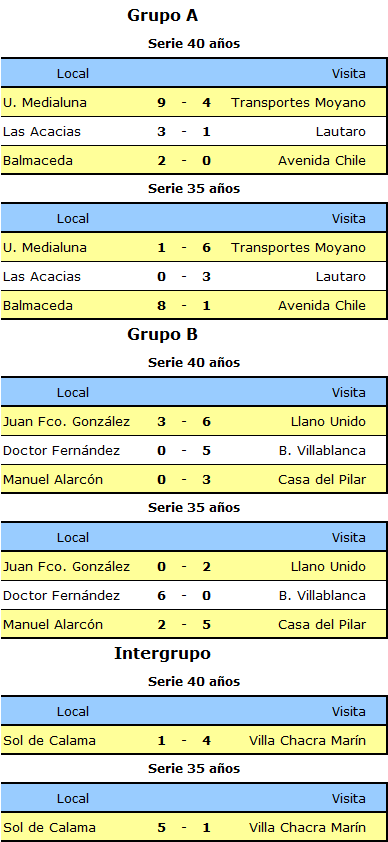This screenshot has height=842, width=388.
Task: Select the Las Acacias 3 - 1 Lautaro row
Action: tap(194, 132)
